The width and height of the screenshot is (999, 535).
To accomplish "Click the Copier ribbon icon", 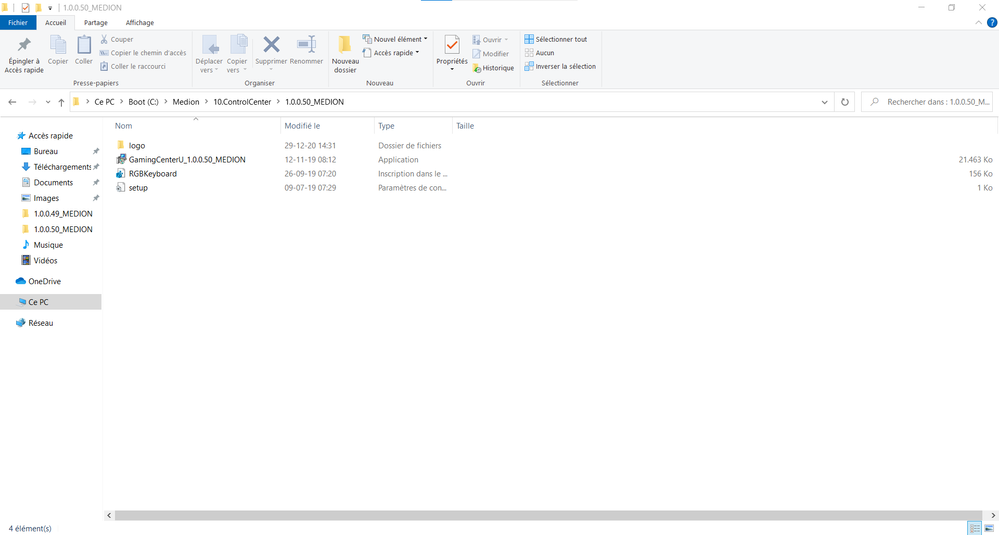I will (58, 45).
